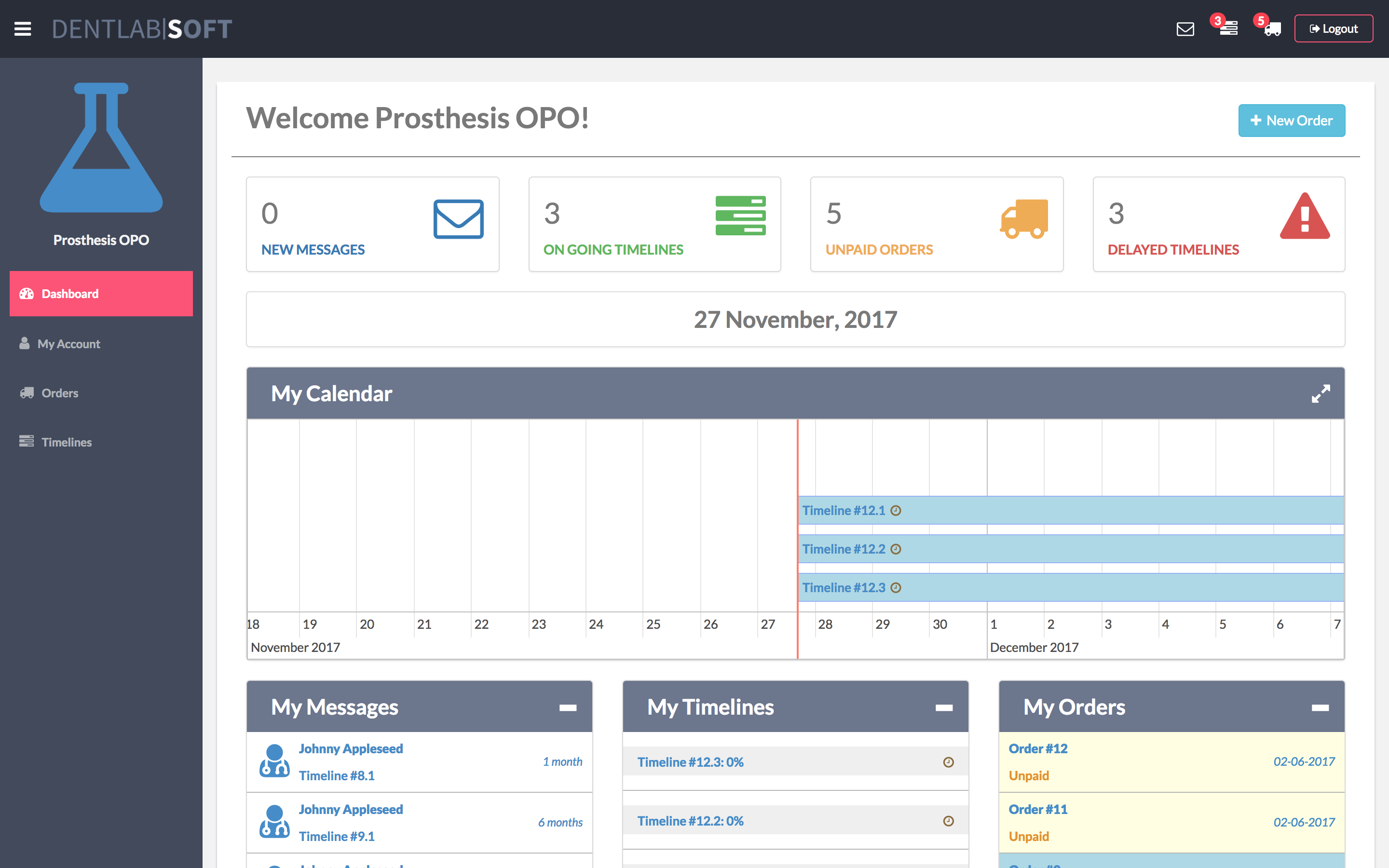Screen dimensions: 1389x868
Task: Collapse the My Messages panel
Action: [x=568, y=707]
